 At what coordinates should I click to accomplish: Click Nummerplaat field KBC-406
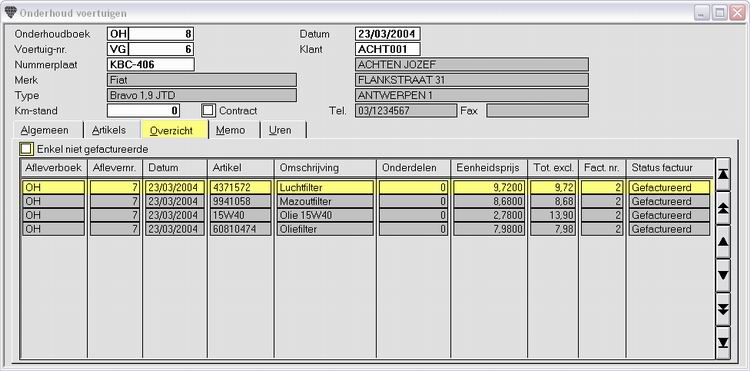tap(151, 65)
